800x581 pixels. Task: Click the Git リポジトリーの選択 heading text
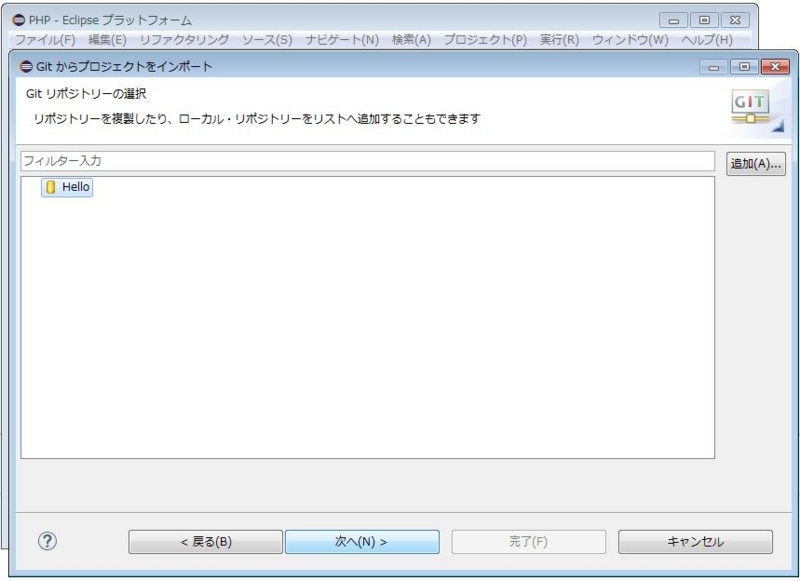[x=86, y=94]
